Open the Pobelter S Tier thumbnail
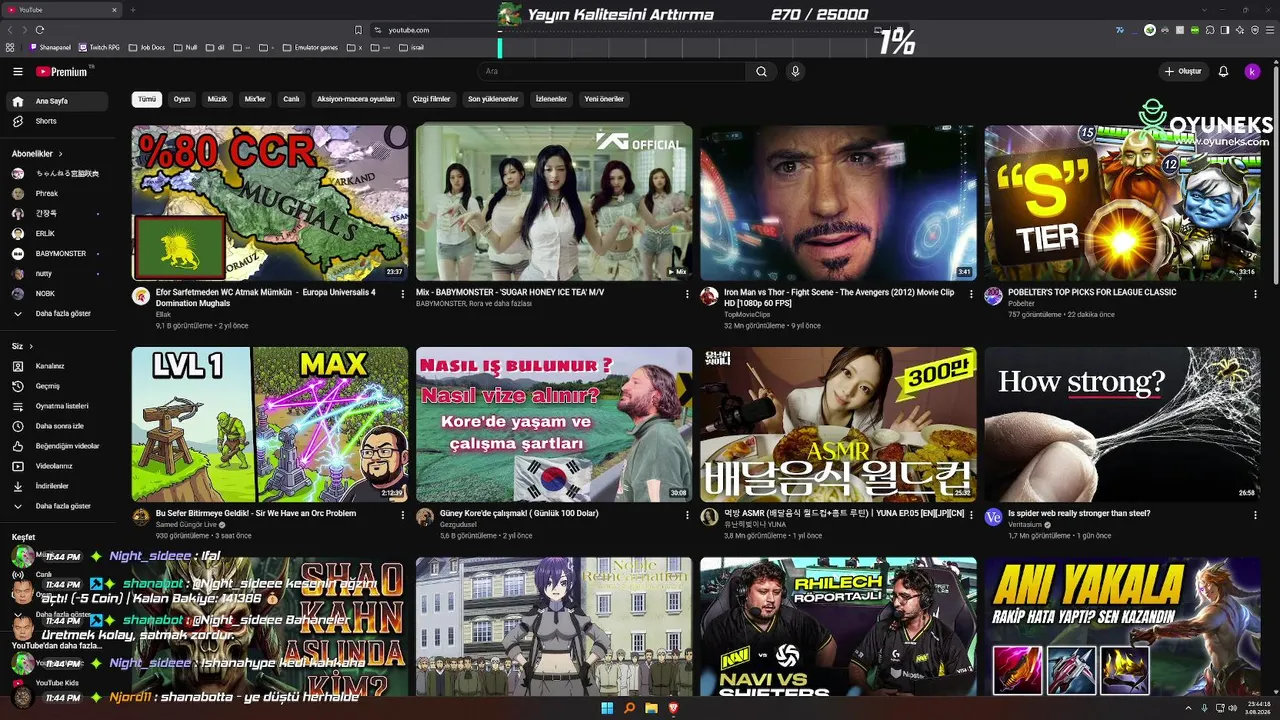The image size is (1280, 720). tap(1122, 202)
